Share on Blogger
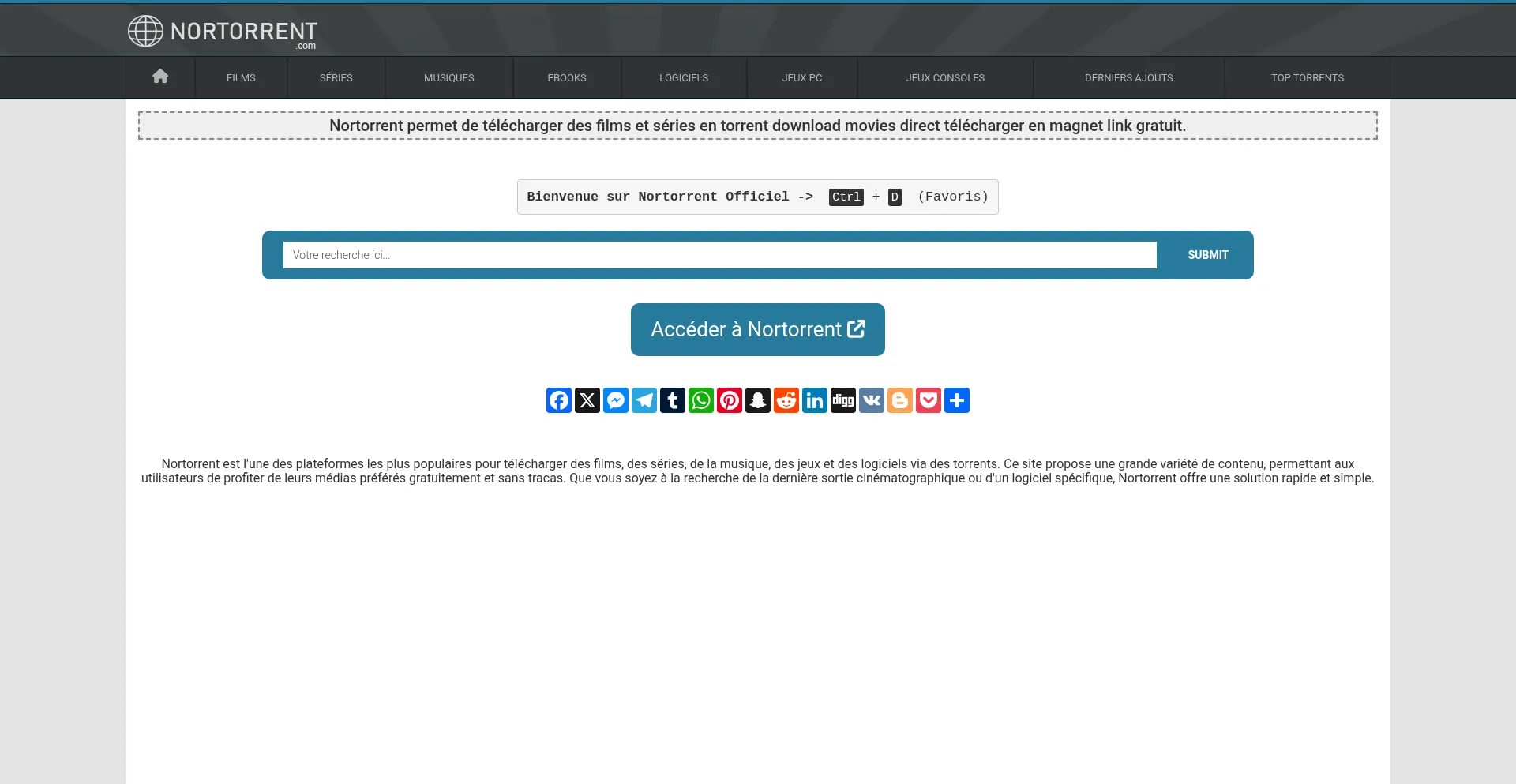Screen dimensions: 1516x784 (x=900, y=400)
